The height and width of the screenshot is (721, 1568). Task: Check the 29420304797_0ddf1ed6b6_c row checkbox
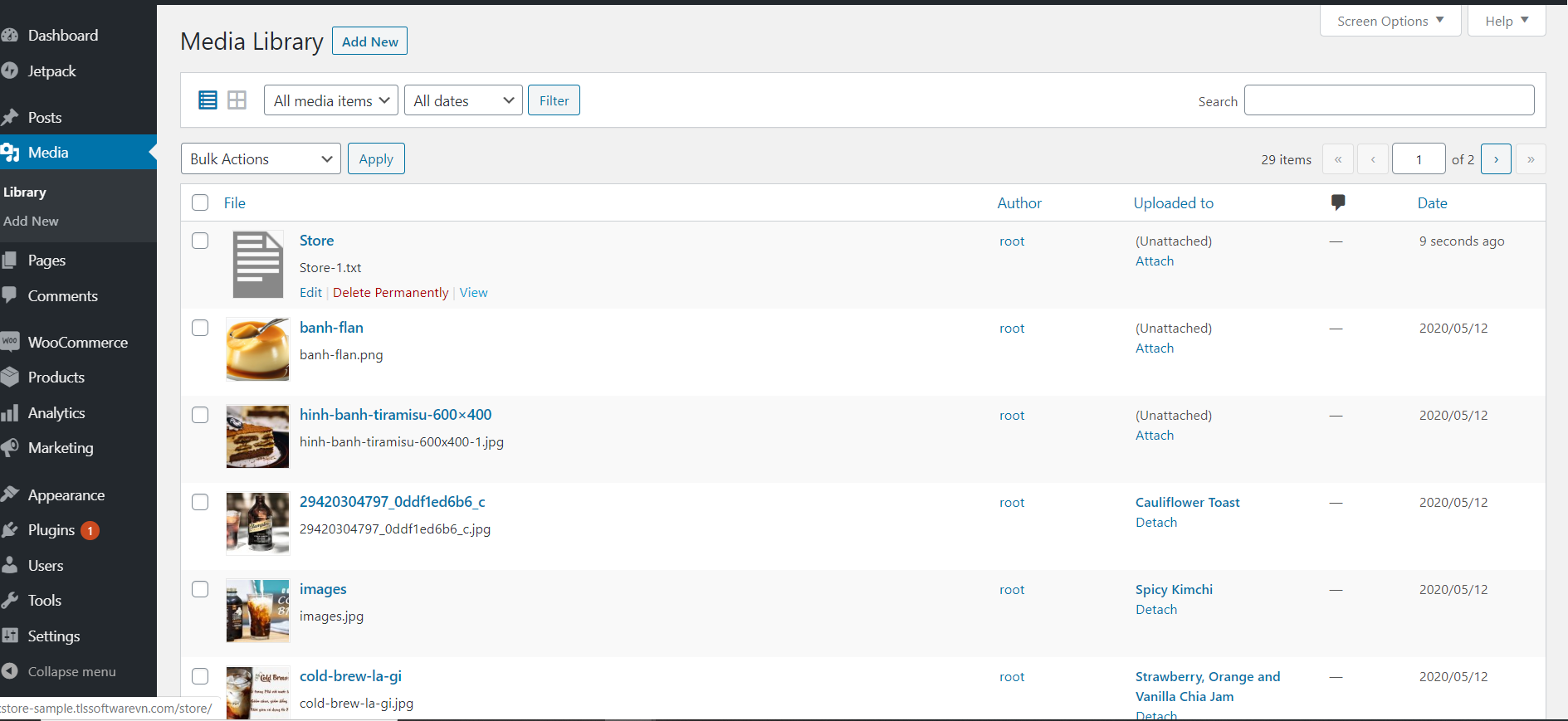click(200, 502)
